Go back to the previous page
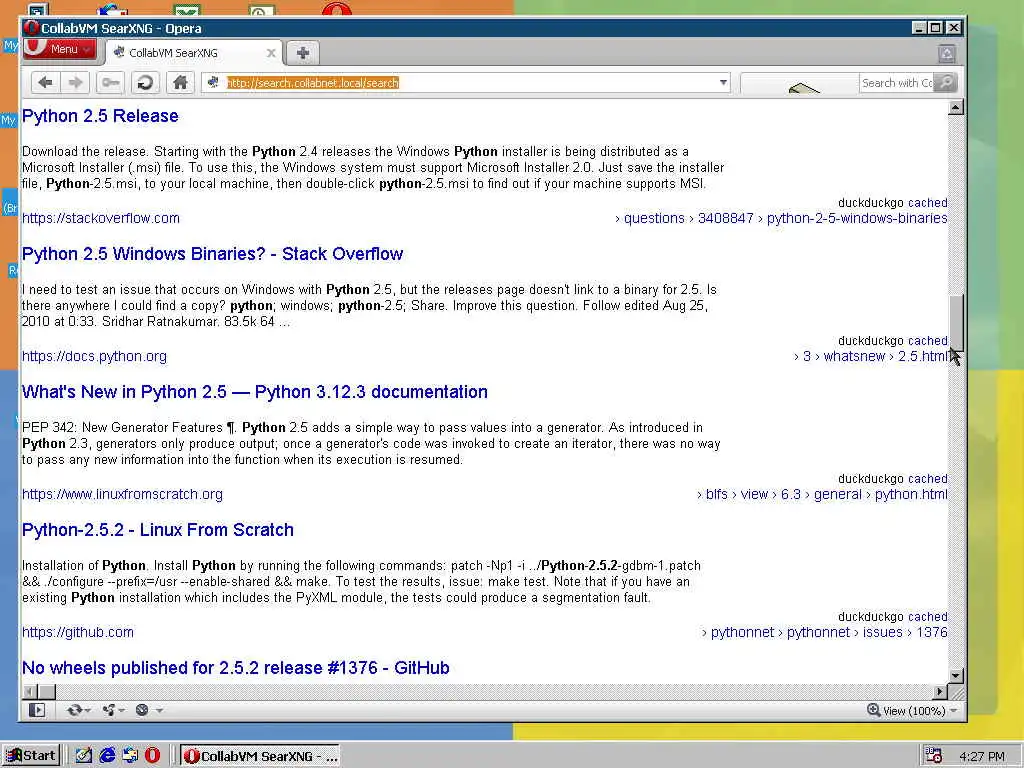Viewport: 1024px width, 768px height. click(45, 82)
